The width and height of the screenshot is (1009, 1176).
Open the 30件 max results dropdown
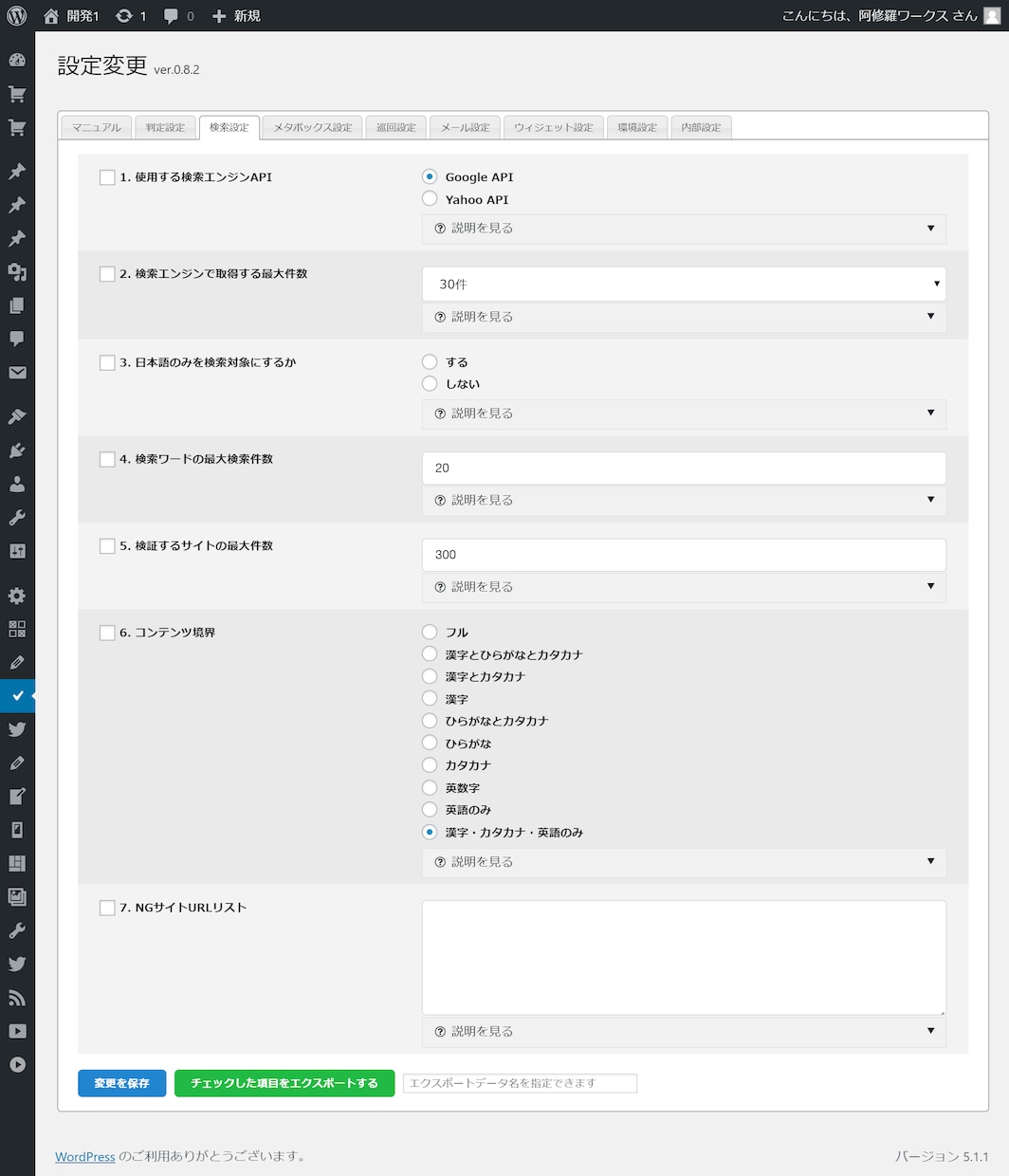pos(684,284)
